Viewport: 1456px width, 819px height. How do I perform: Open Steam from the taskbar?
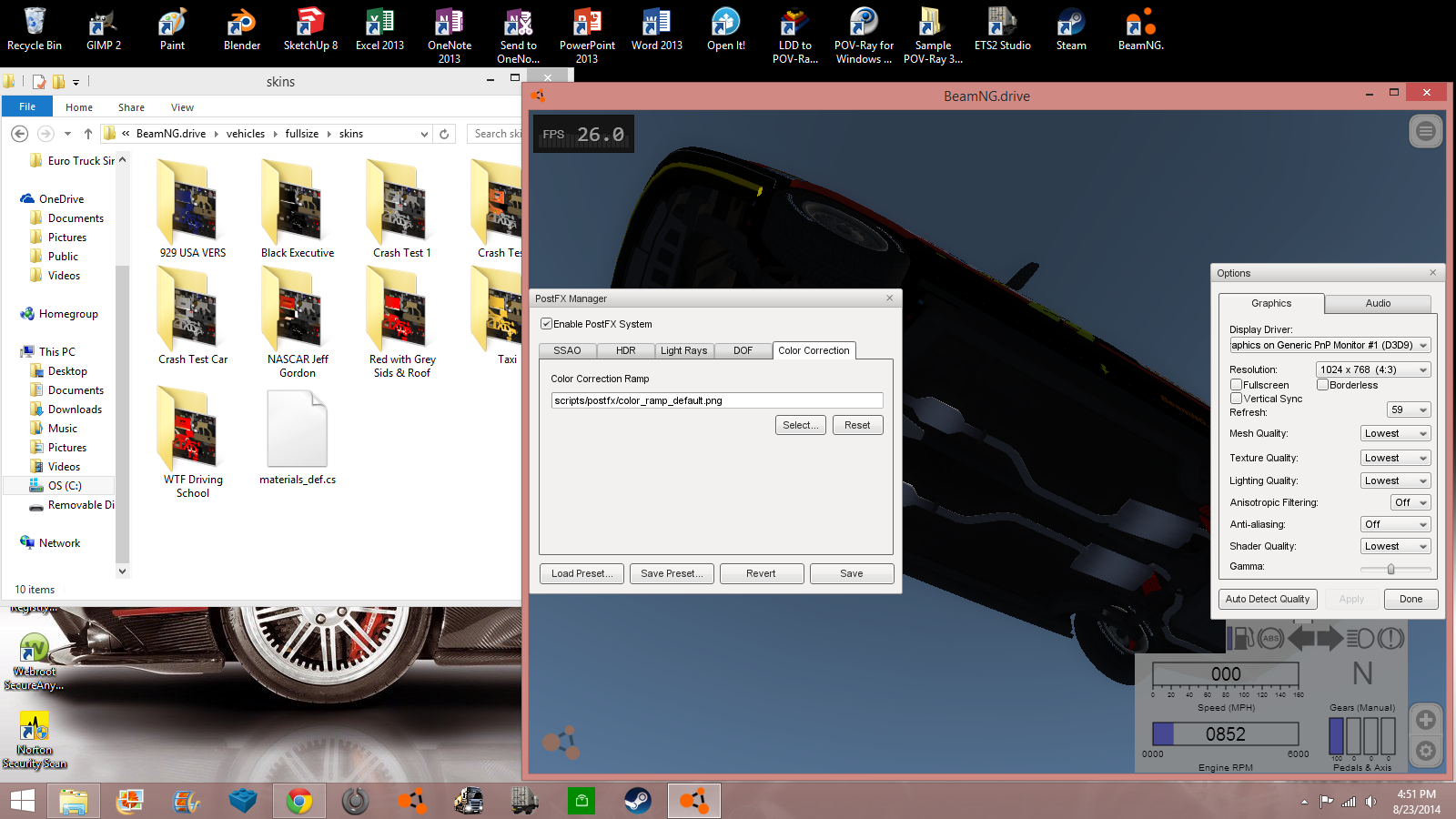[x=637, y=801]
